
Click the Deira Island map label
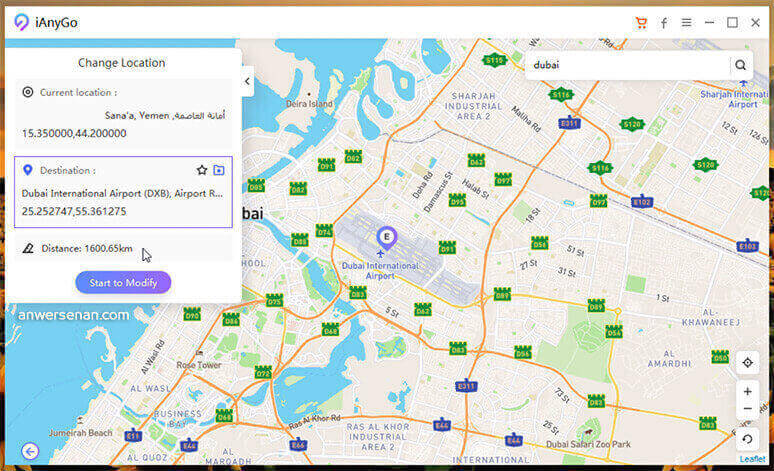pos(310,104)
